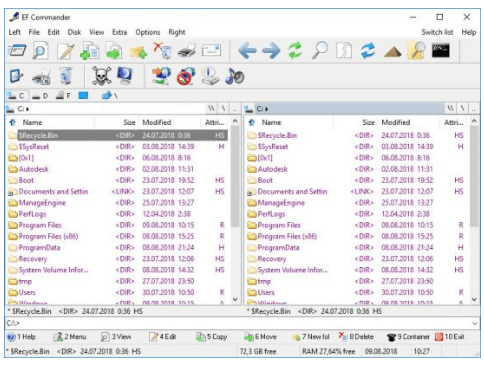Screen dimensions: 484x366
Task: Open the black command prompt icon
Action: [x=441, y=51]
